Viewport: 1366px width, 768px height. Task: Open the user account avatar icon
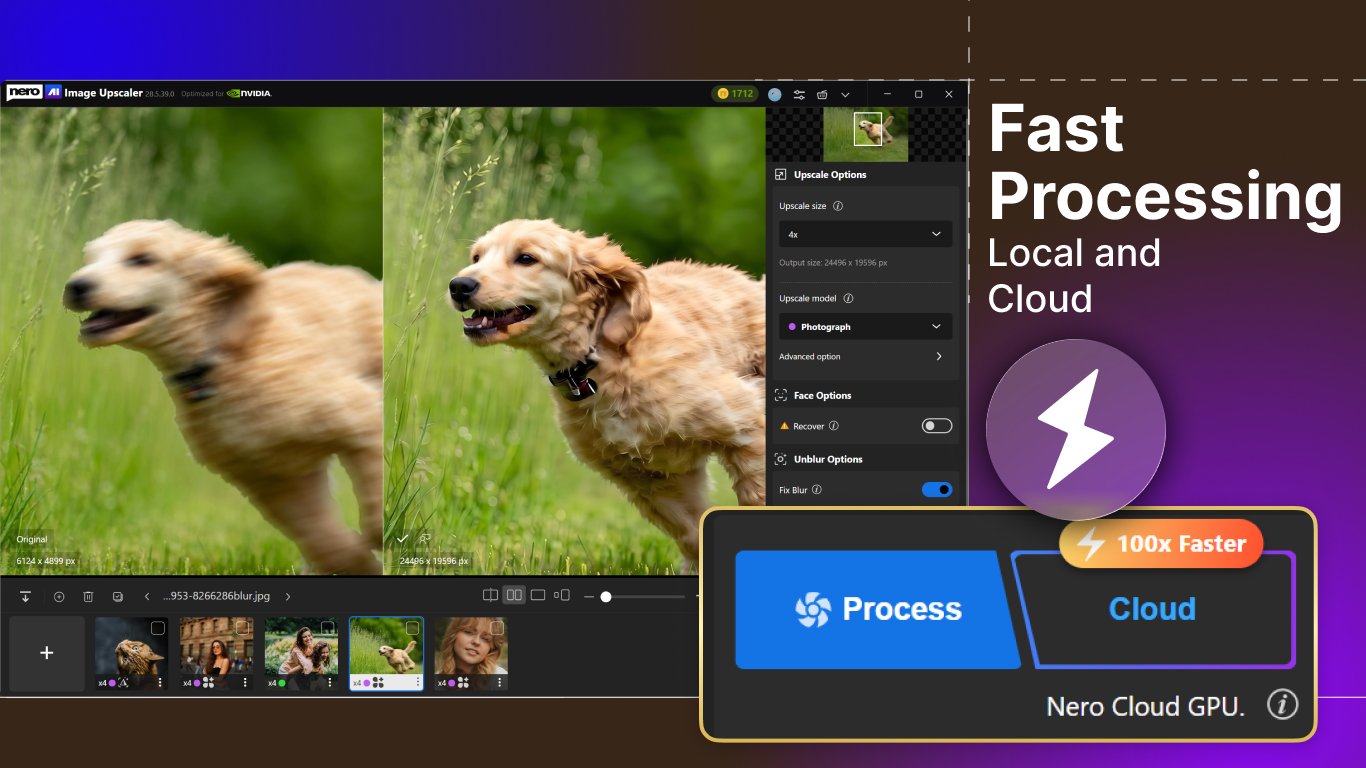tap(775, 94)
